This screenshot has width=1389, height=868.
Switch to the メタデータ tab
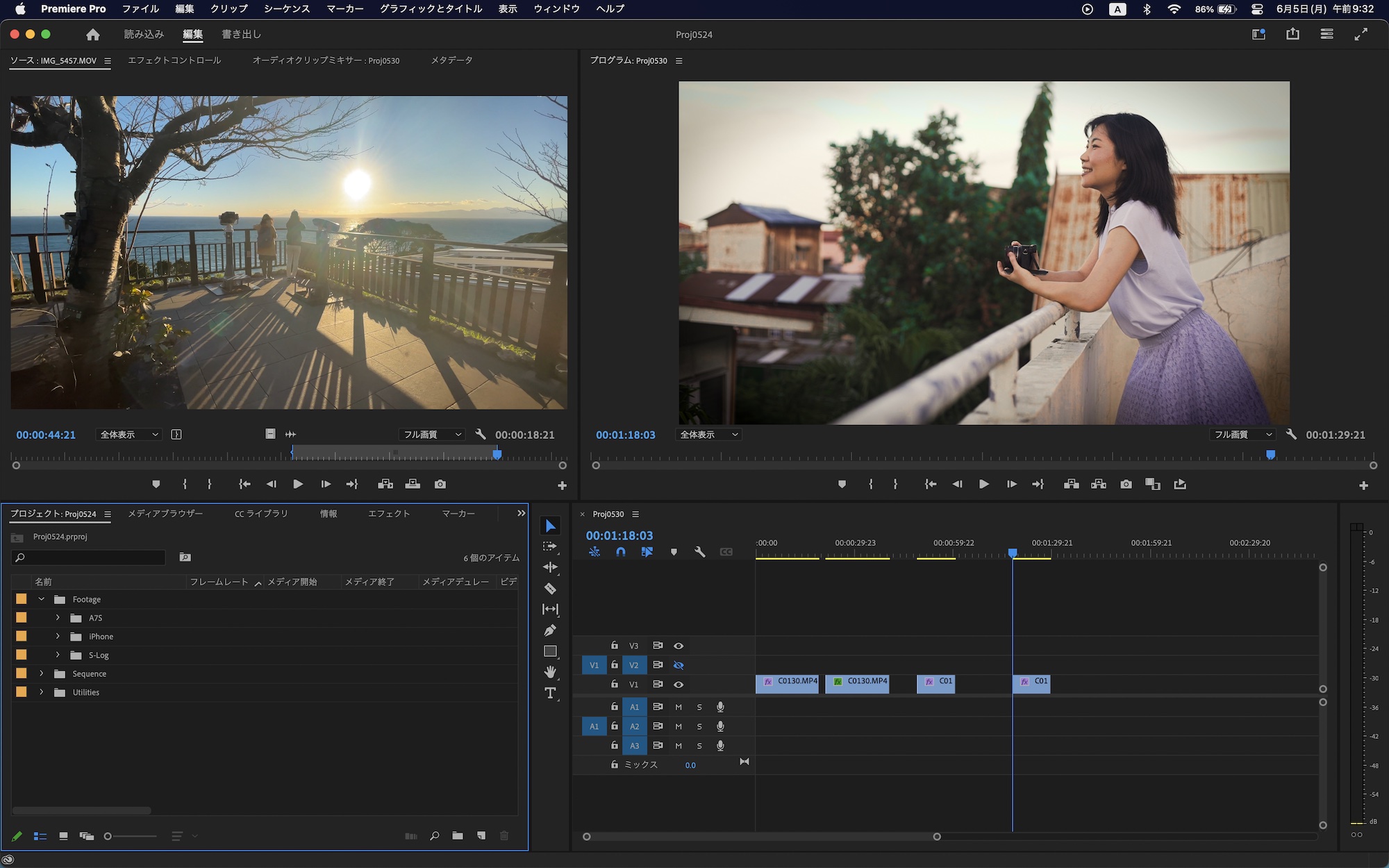click(450, 60)
